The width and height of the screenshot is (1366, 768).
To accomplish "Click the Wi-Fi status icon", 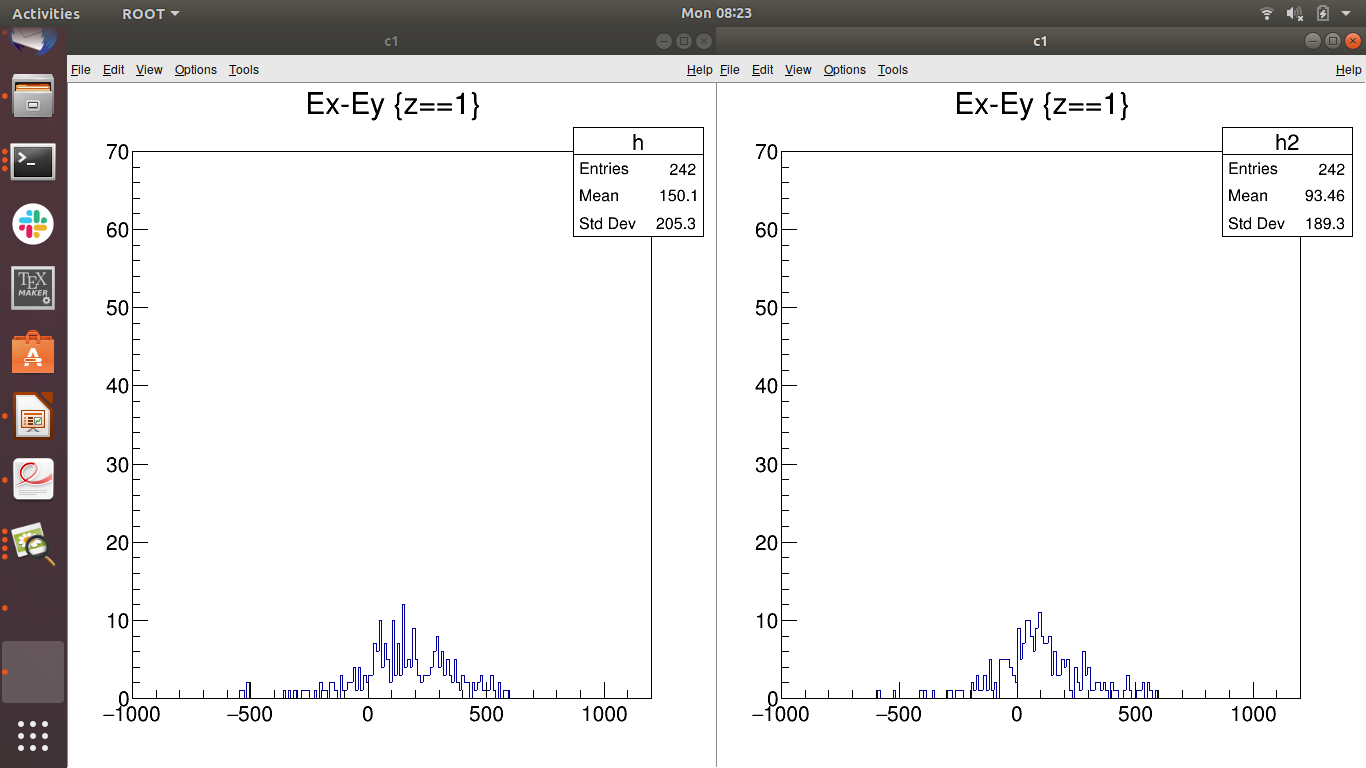I will tap(1267, 13).
